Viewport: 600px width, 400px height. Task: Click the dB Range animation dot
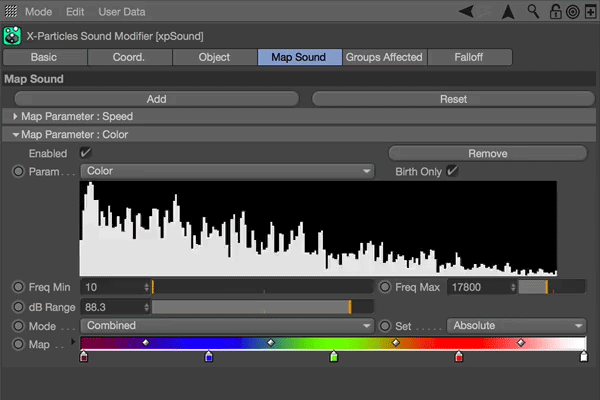click(x=18, y=307)
